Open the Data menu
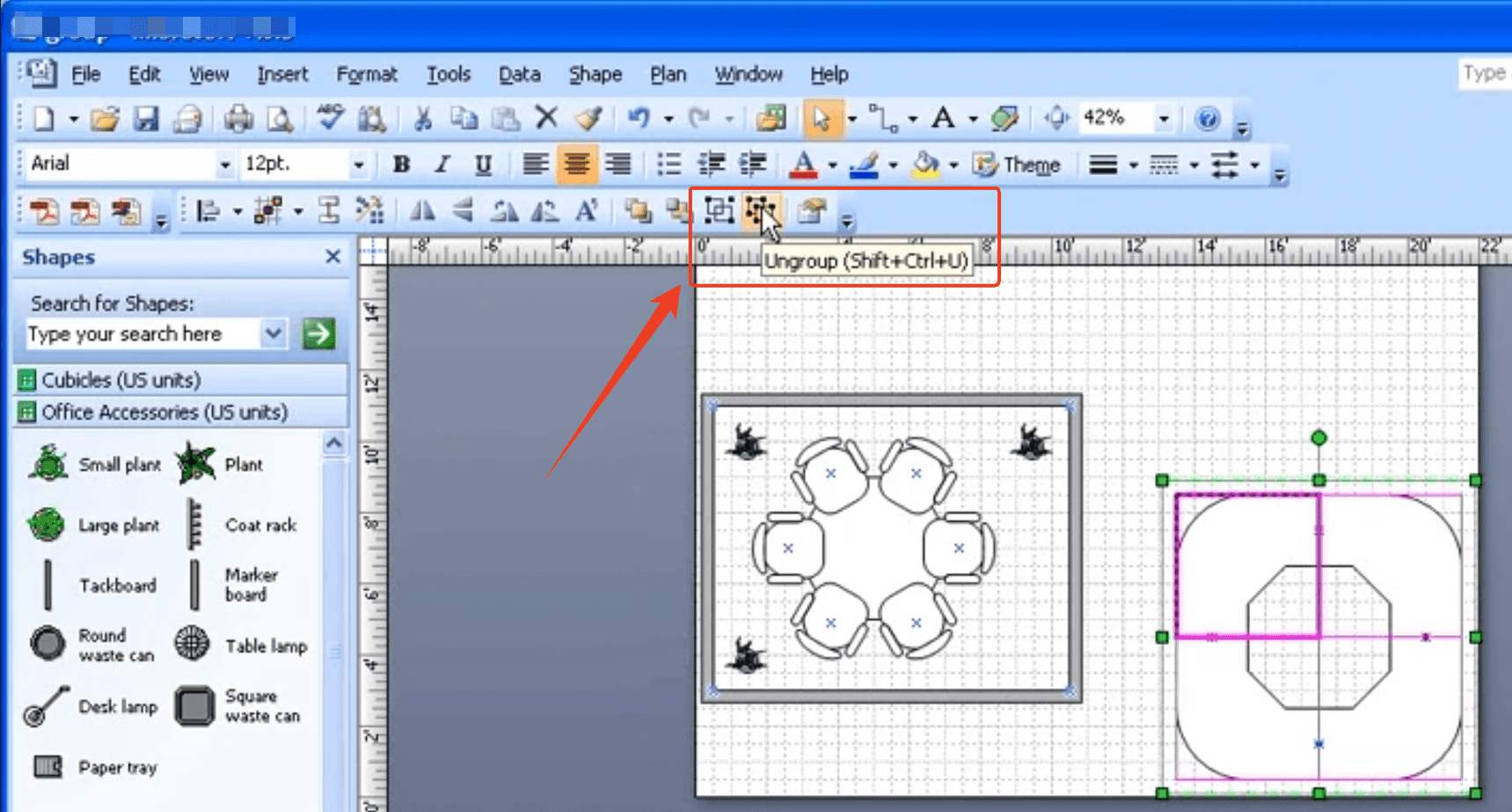The image size is (1512, 812). point(520,74)
